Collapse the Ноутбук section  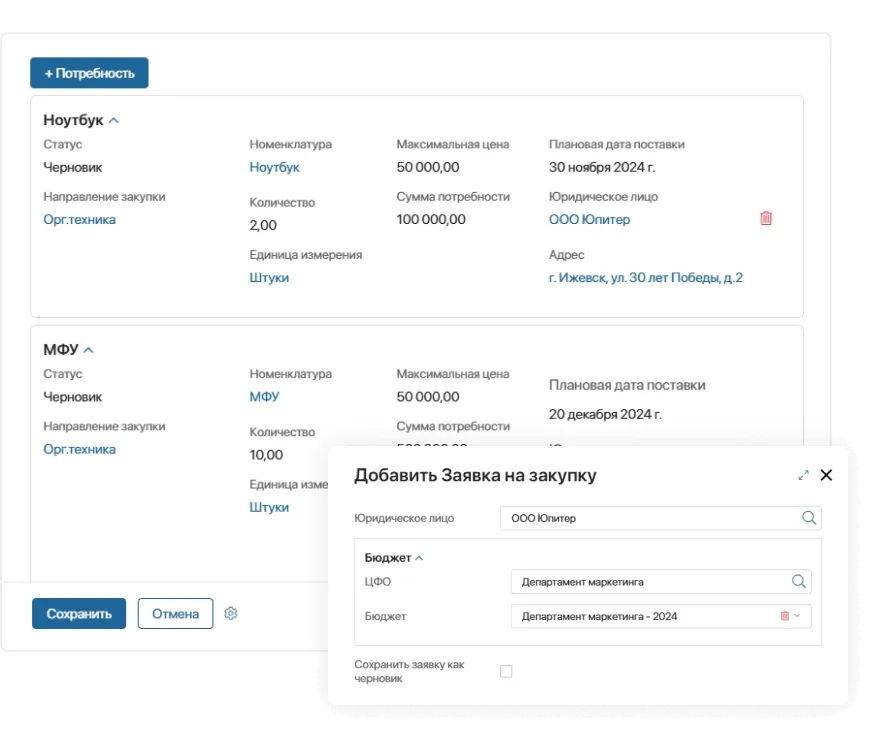[114, 120]
